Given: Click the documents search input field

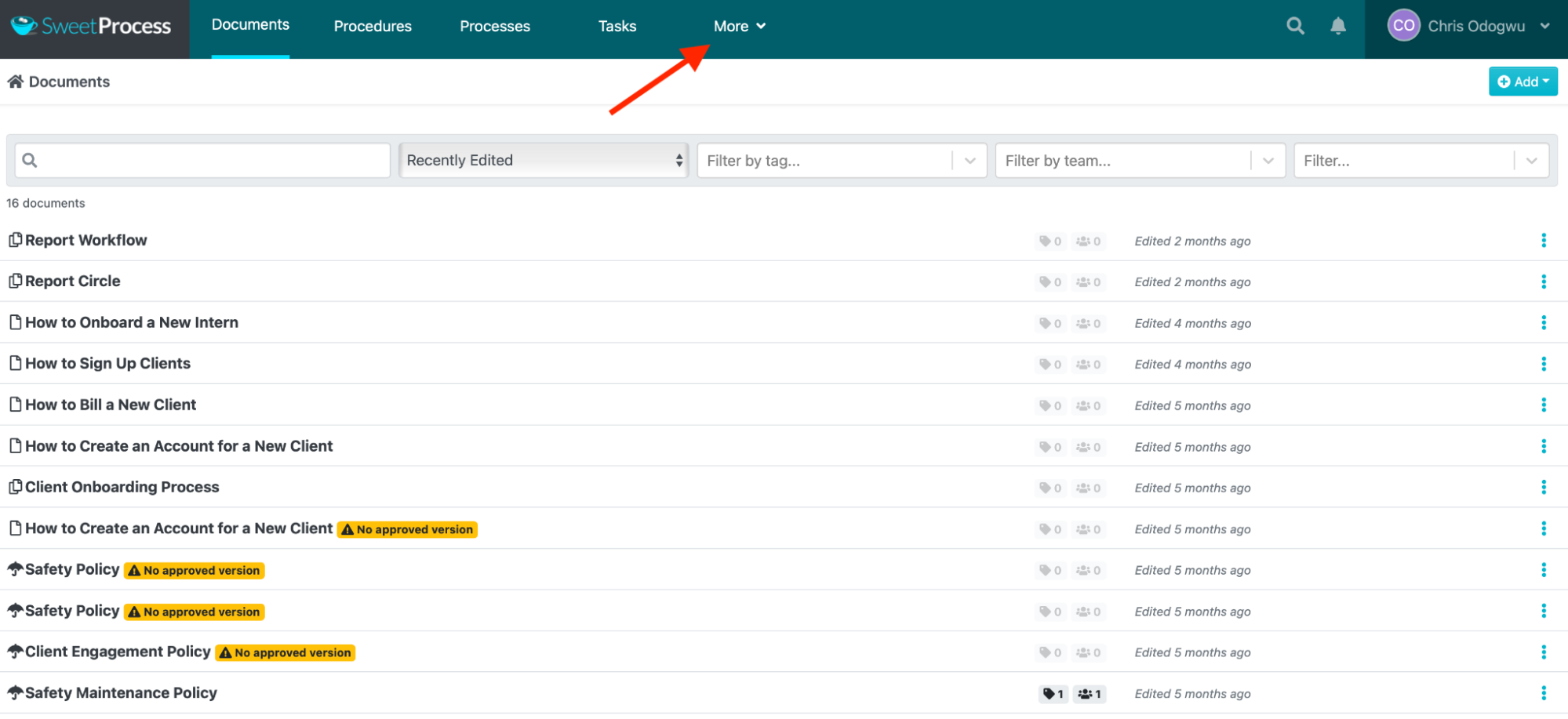Looking at the screenshot, I should 202,161.
